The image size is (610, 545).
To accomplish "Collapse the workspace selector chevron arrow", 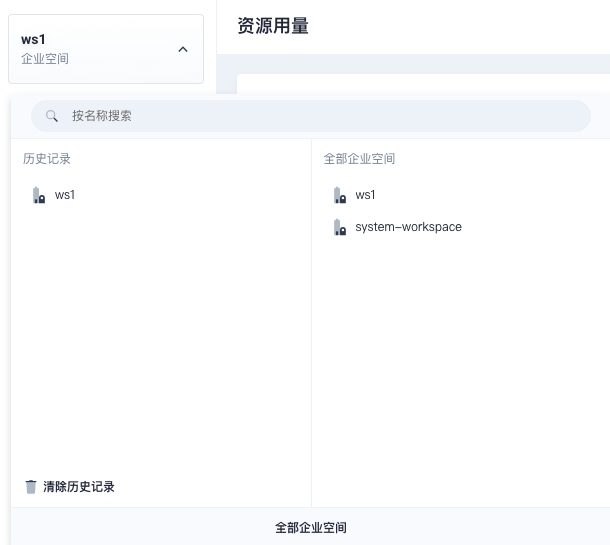I will click(183, 49).
